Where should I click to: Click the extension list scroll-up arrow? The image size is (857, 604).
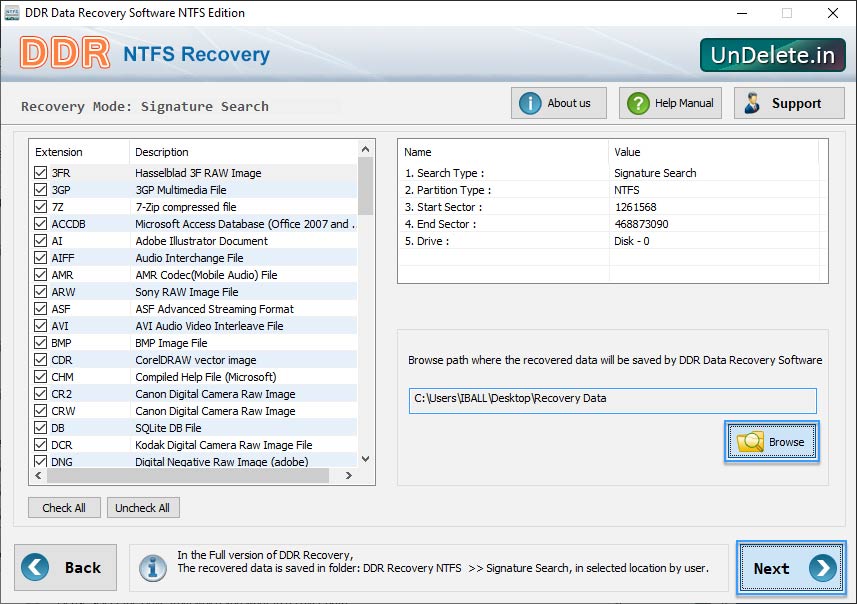point(366,149)
